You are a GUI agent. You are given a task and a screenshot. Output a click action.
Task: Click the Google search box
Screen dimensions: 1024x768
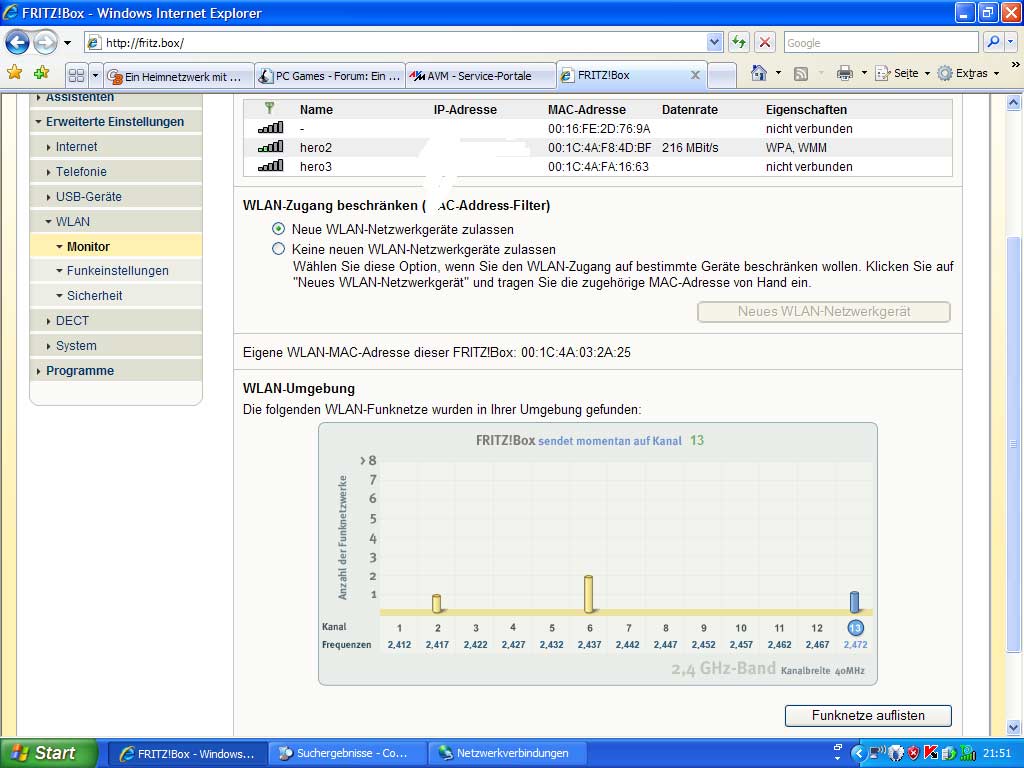[881, 42]
